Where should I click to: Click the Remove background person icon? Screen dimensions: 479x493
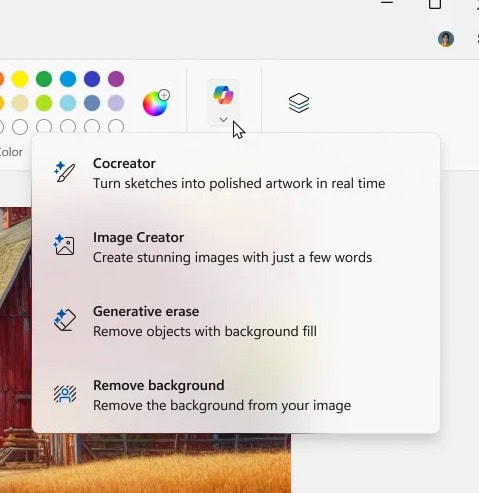click(x=65, y=394)
